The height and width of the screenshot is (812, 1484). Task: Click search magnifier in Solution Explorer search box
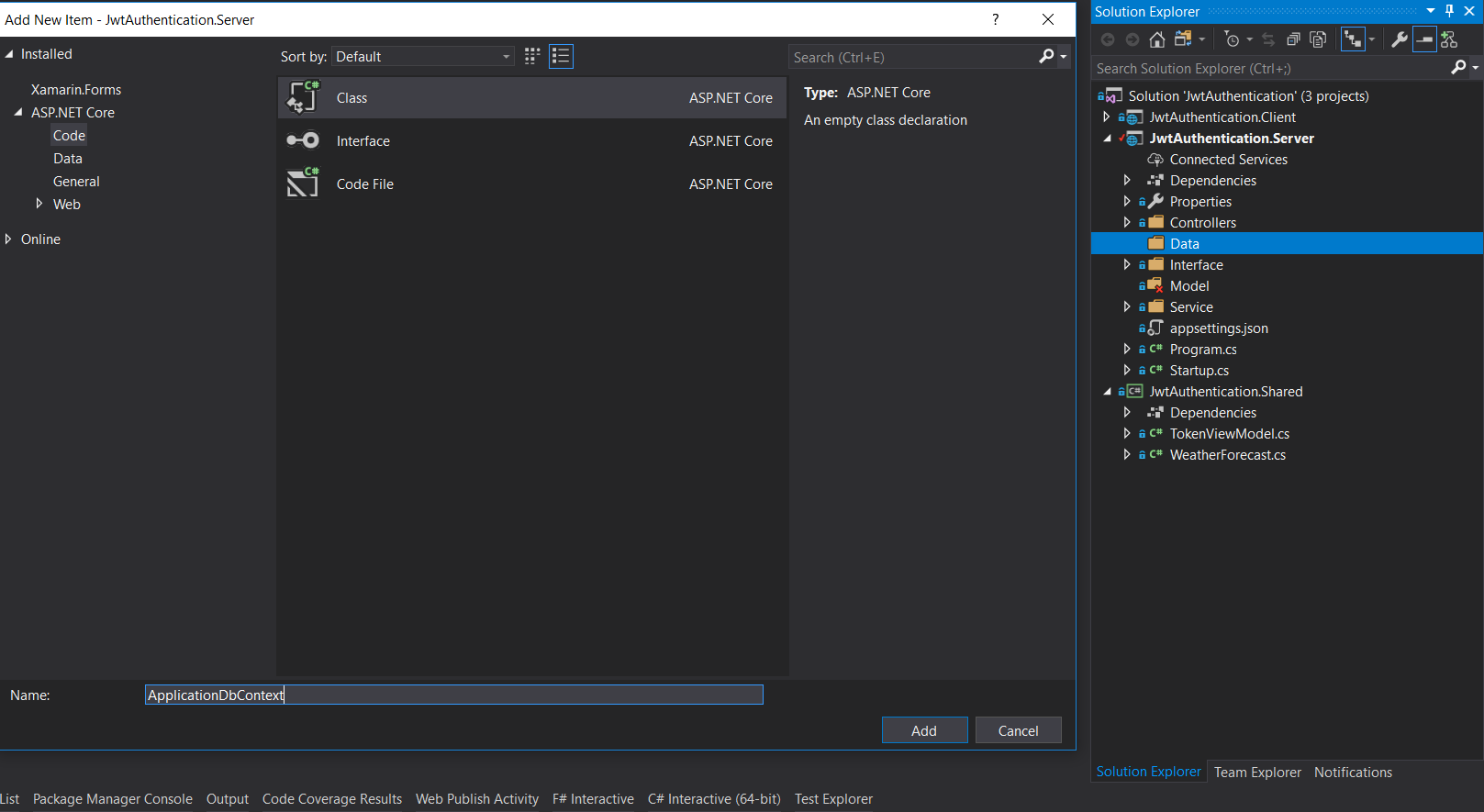coord(1458,67)
